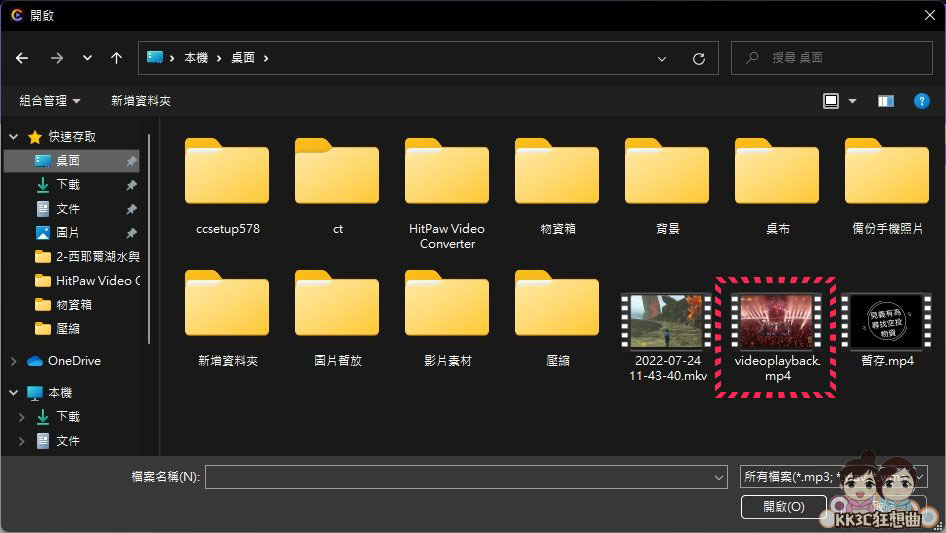Select the ct folder
Image resolution: width=946 pixels, height=533 pixels.
(337, 187)
